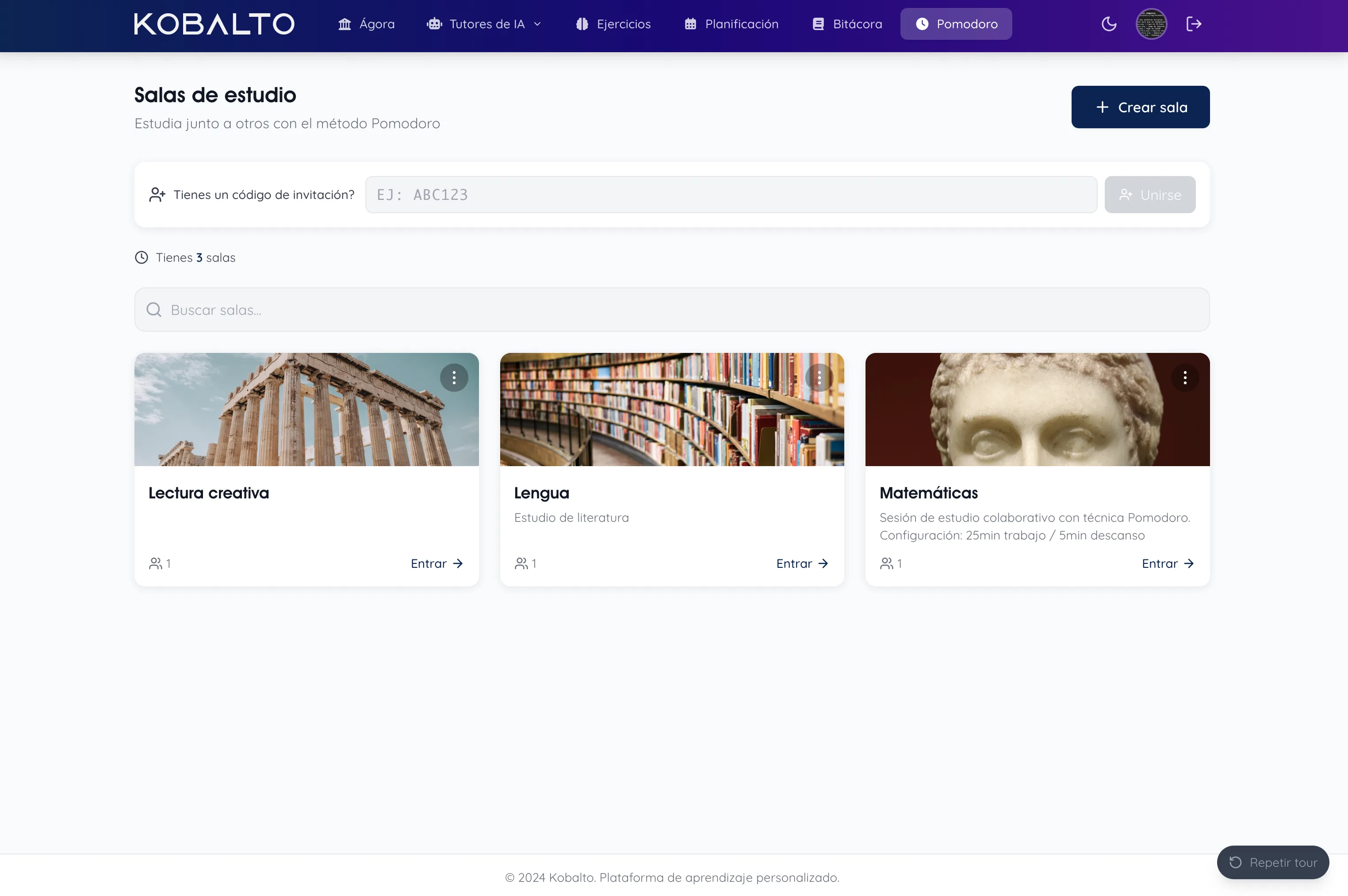Viewport: 1348px width, 896px height.
Task: Open options menu on Lectura creativa card
Action: (454, 378)
